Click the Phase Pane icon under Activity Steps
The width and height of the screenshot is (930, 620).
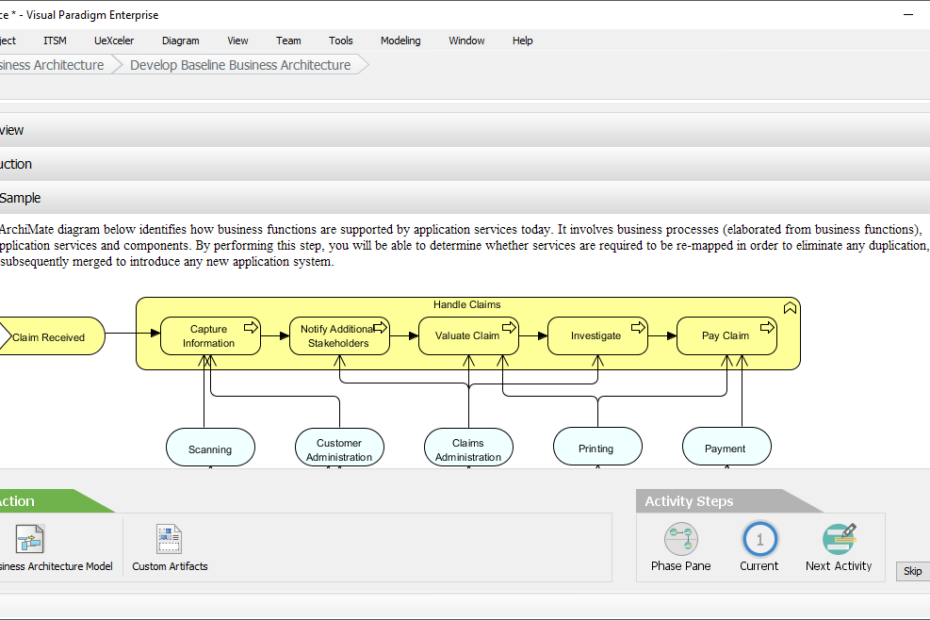coord(680,540)
